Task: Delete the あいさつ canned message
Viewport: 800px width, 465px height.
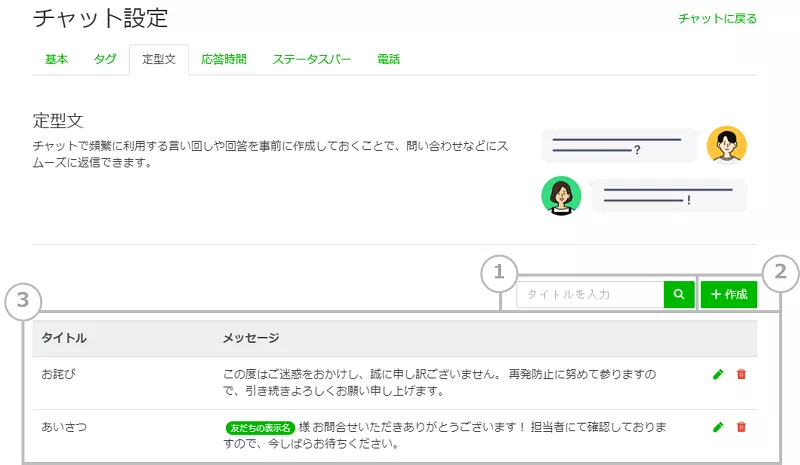Action: click(741, 427)
